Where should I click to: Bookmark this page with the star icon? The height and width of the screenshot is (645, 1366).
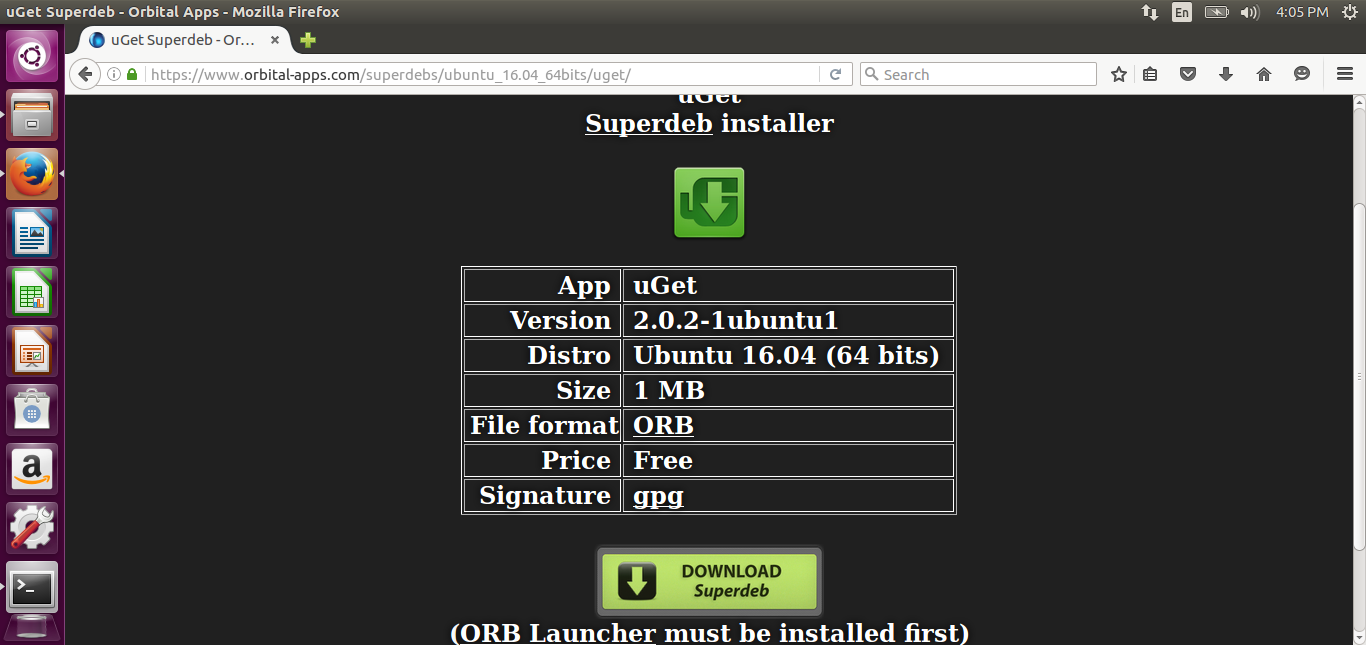tap(1119, 74)
